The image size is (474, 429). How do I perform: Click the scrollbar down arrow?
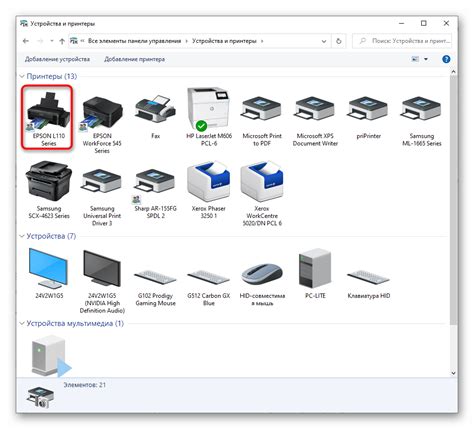click(x=453, y=373)
